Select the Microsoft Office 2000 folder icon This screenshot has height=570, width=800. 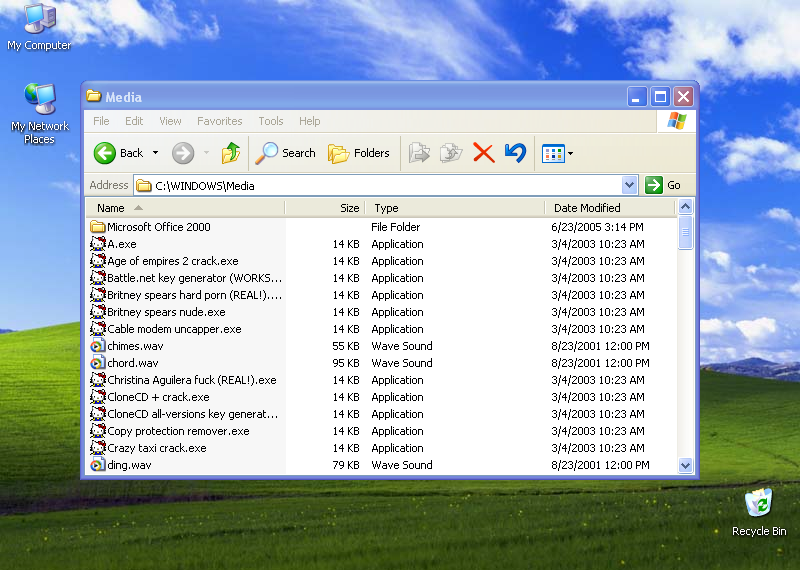pyautogui.click(x=97, y=226)
